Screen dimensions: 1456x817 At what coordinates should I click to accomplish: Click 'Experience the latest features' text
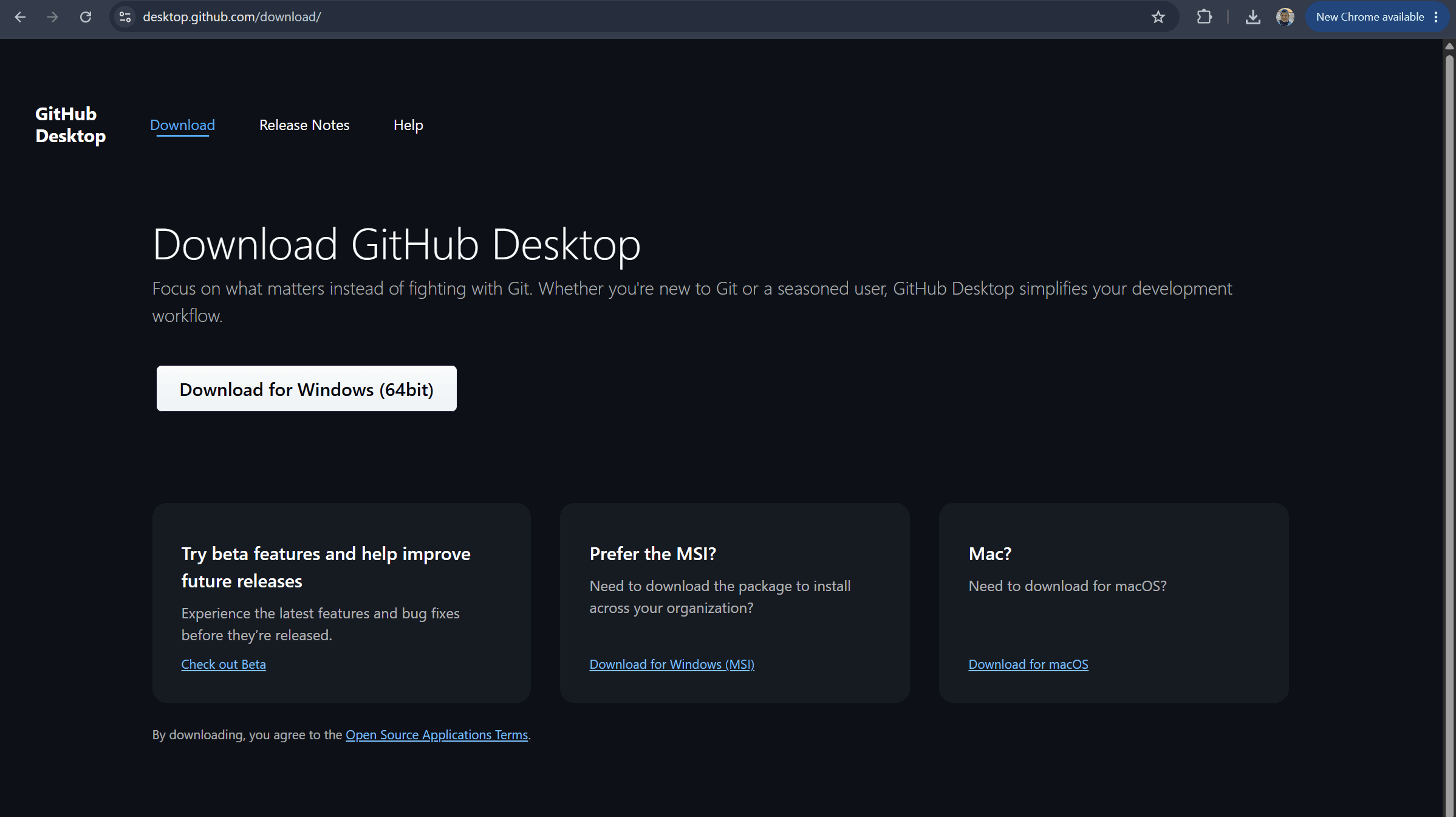(x=320, y=624)
